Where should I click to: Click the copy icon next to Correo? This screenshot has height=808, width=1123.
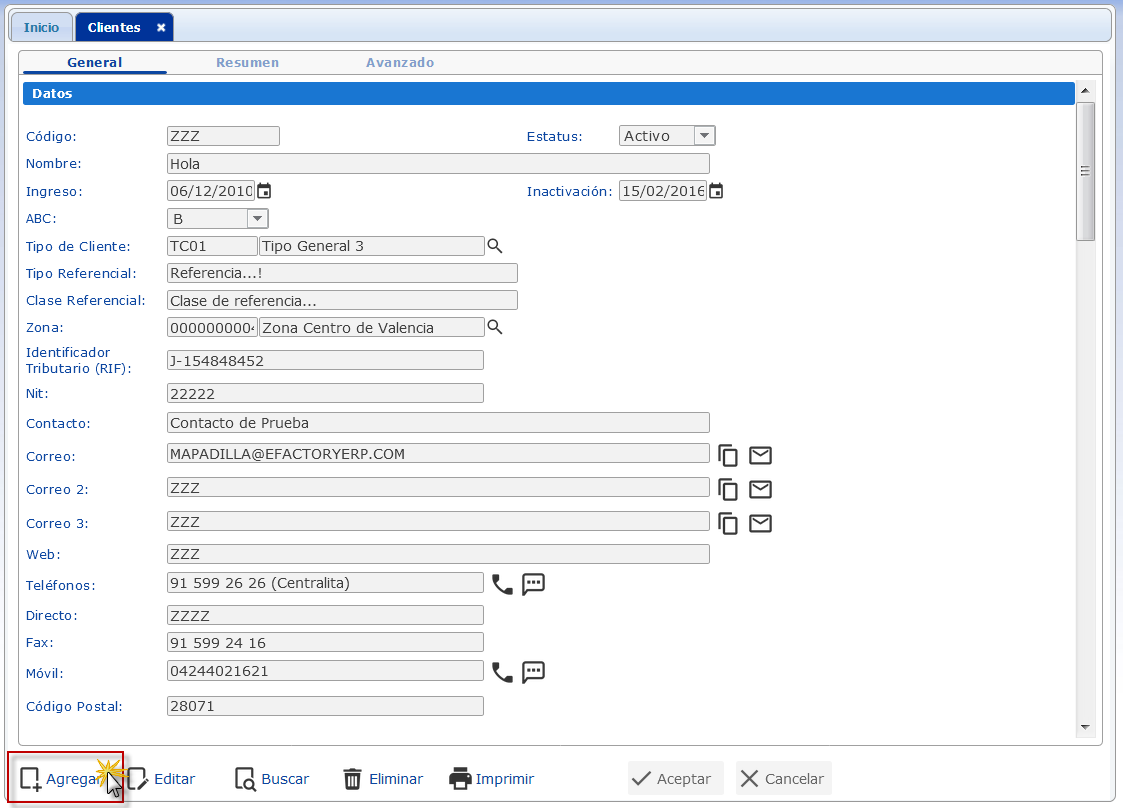click(729, 456)
